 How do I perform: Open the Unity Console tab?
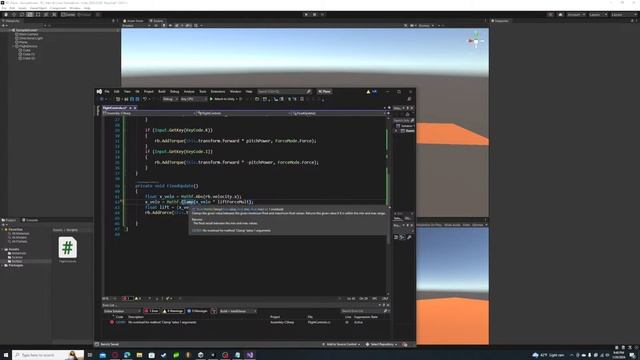point(30,220)
